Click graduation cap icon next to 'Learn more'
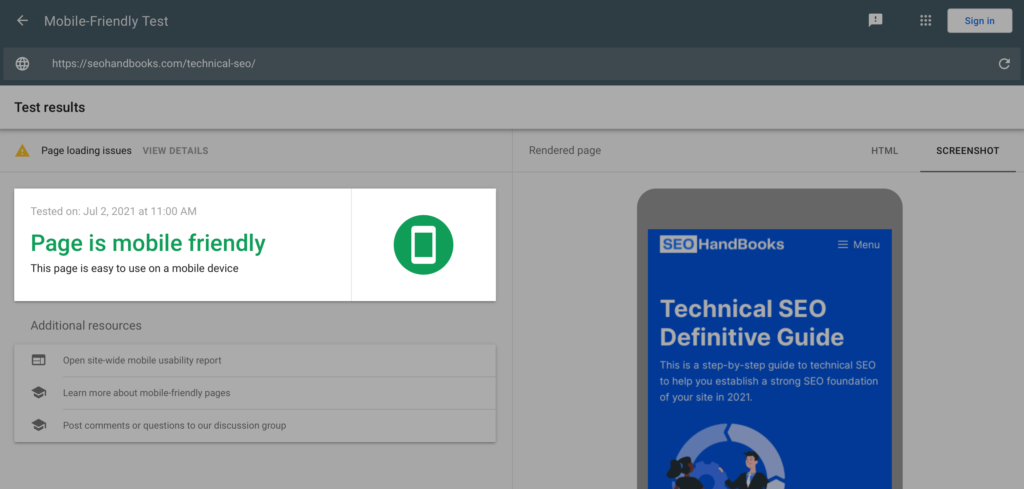1024x489 pixels. point(39,392)
